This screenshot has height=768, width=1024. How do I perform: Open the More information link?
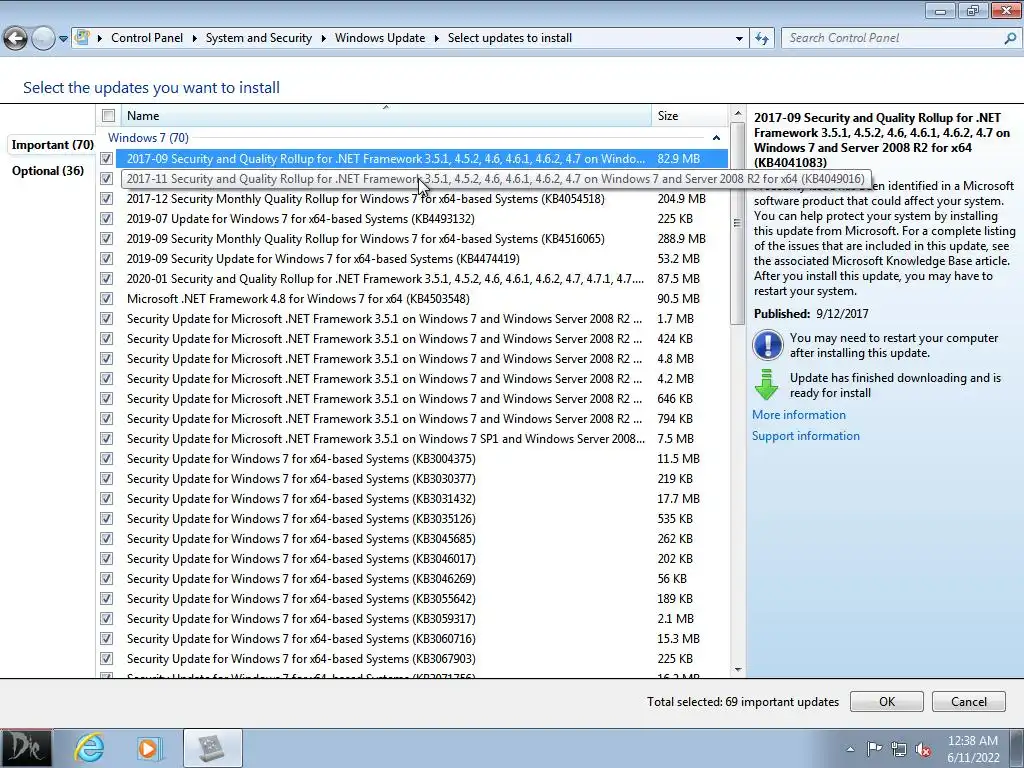(x=799, y=415)
